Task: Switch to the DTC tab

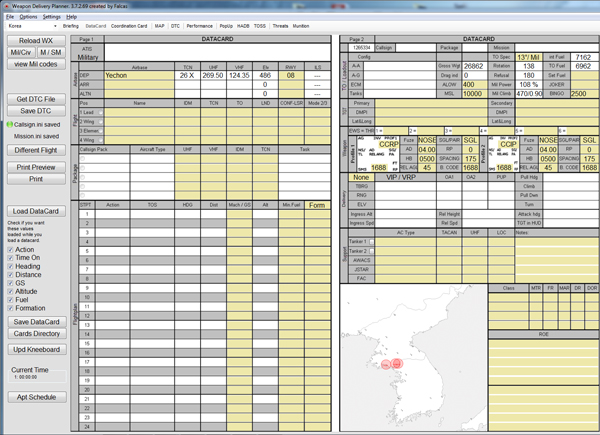Action: pos(175,26)
